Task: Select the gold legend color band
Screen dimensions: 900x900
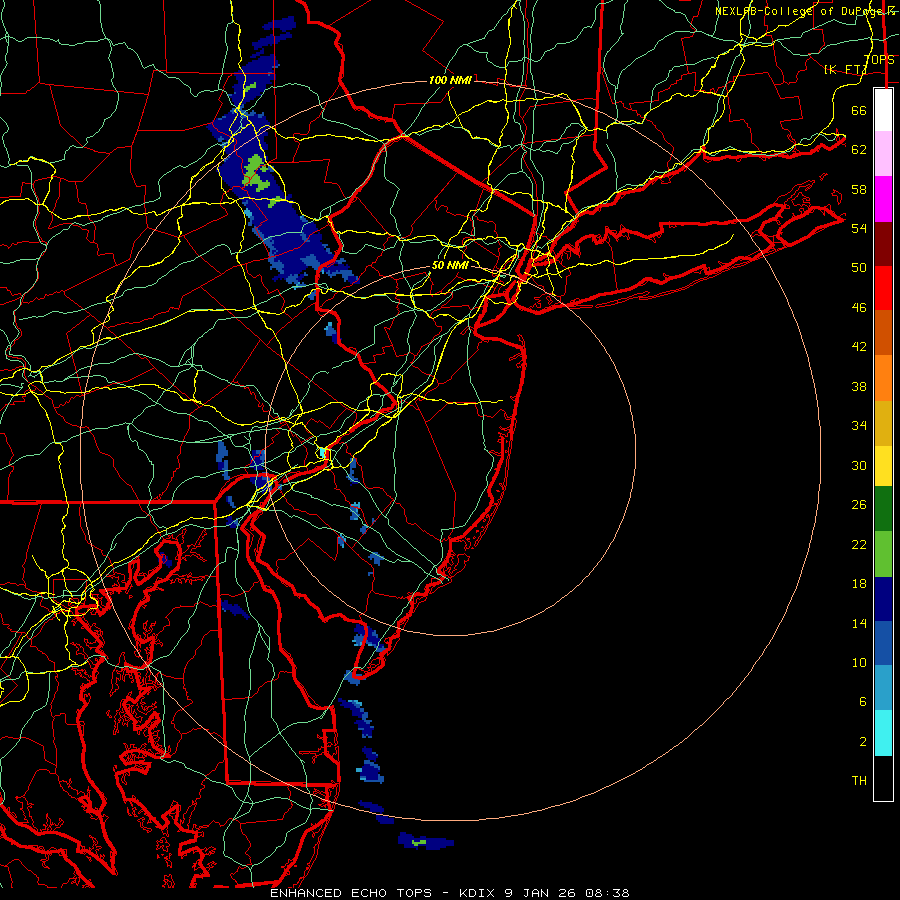Action: [x=883, y=423]
